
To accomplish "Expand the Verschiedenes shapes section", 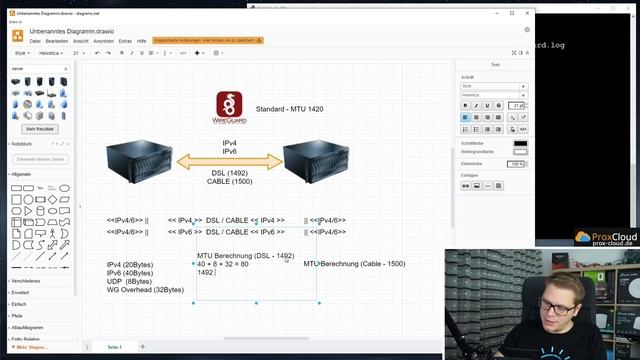I will [25, 281].
